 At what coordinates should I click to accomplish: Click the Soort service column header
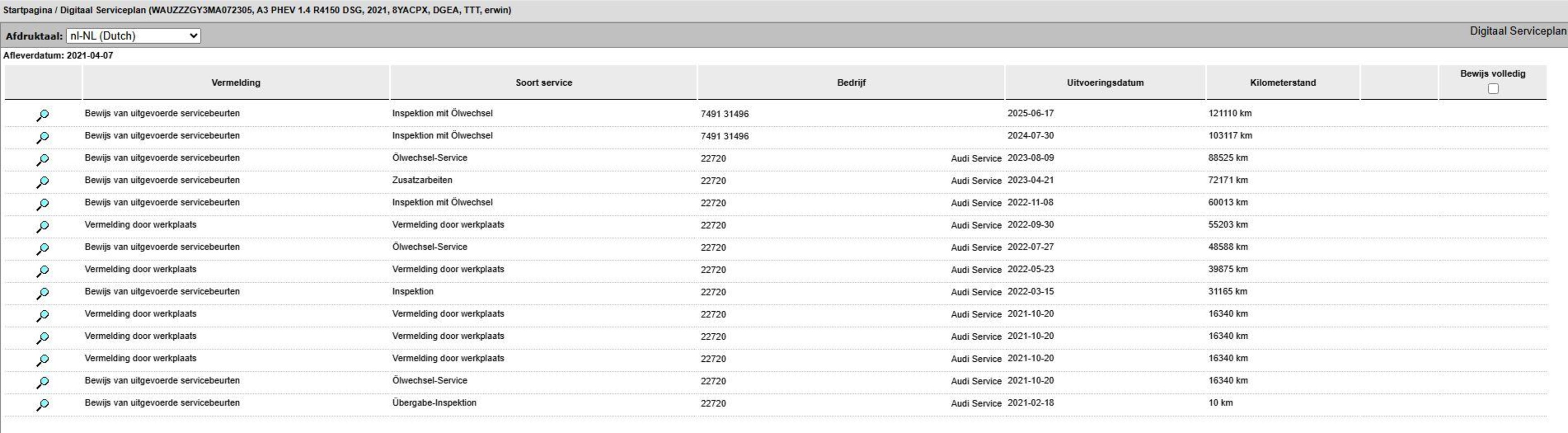click(x=544, y=83)
